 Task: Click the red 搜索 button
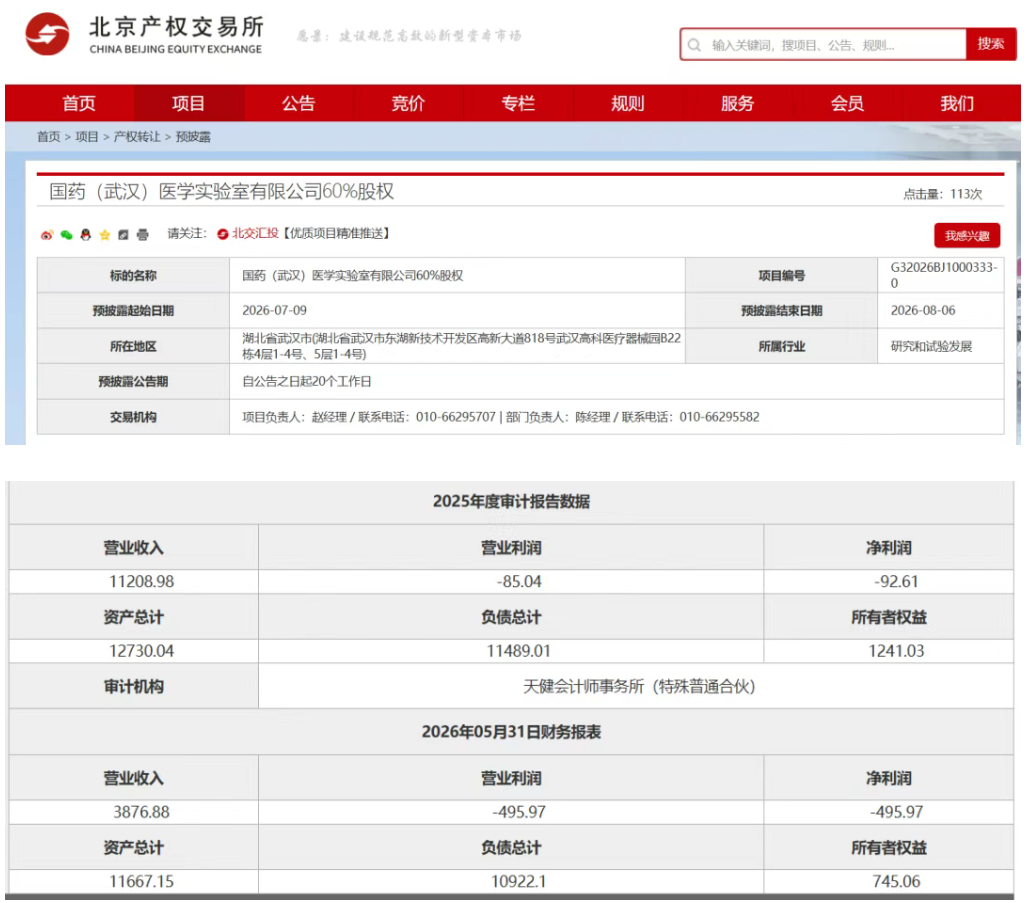point(991,44)
